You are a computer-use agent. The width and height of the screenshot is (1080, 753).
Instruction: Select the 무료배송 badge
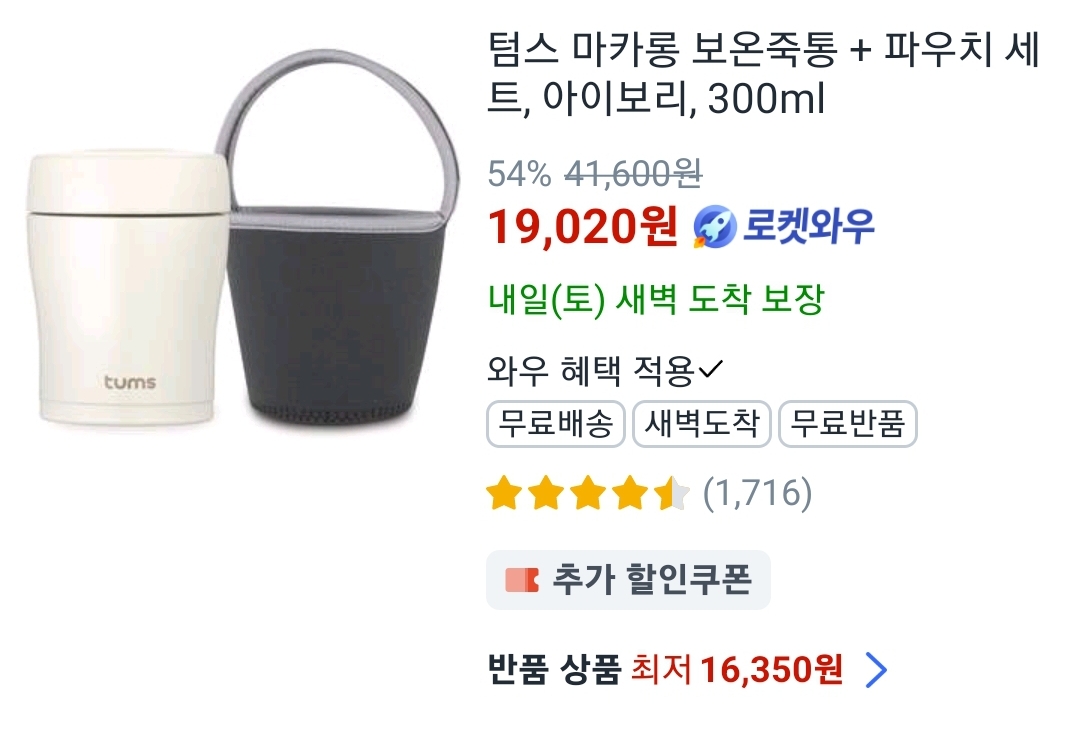point(555,424)
